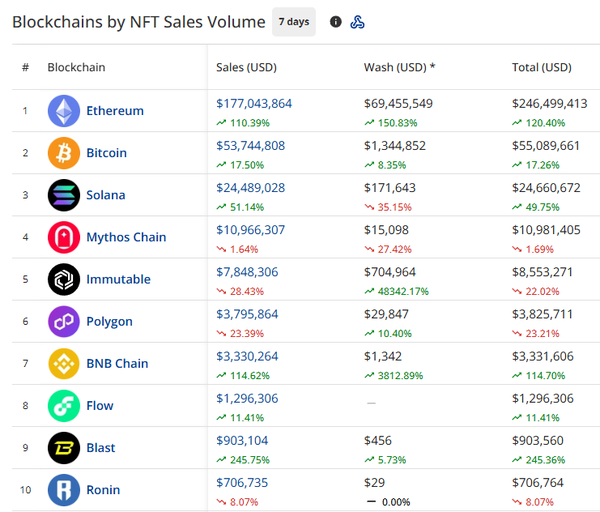Sort by Blockchain column header
600x512 pixels.
click(76, 68)
